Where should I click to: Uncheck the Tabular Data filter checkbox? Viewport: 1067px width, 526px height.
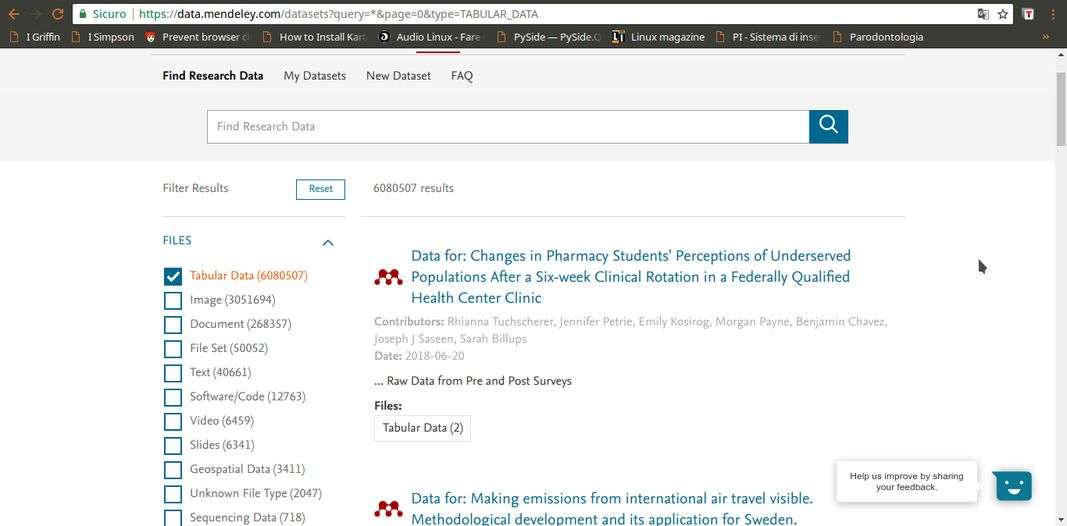click(x=173, y=276)
